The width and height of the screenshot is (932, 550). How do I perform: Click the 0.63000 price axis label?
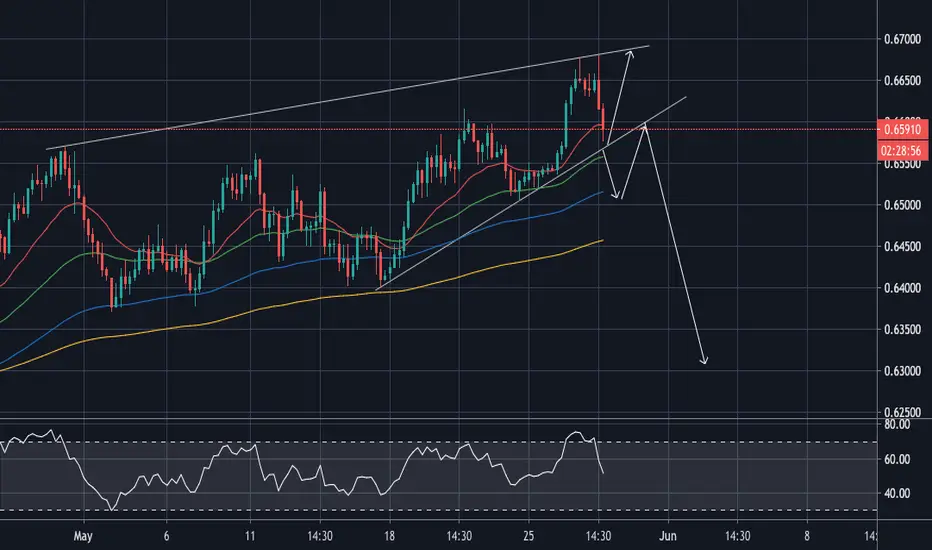pyautogui.click(x=902, y=371)
